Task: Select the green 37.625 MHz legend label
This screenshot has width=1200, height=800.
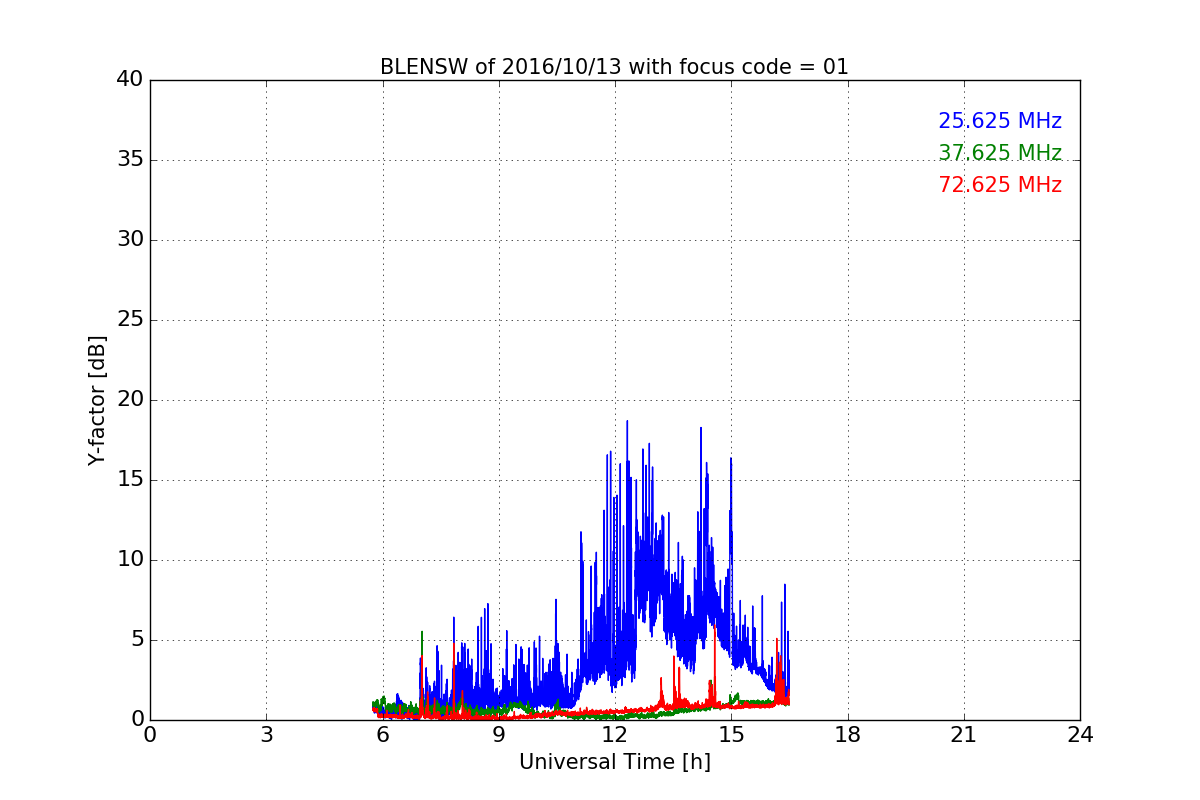Action: [x=1000, y=153]
